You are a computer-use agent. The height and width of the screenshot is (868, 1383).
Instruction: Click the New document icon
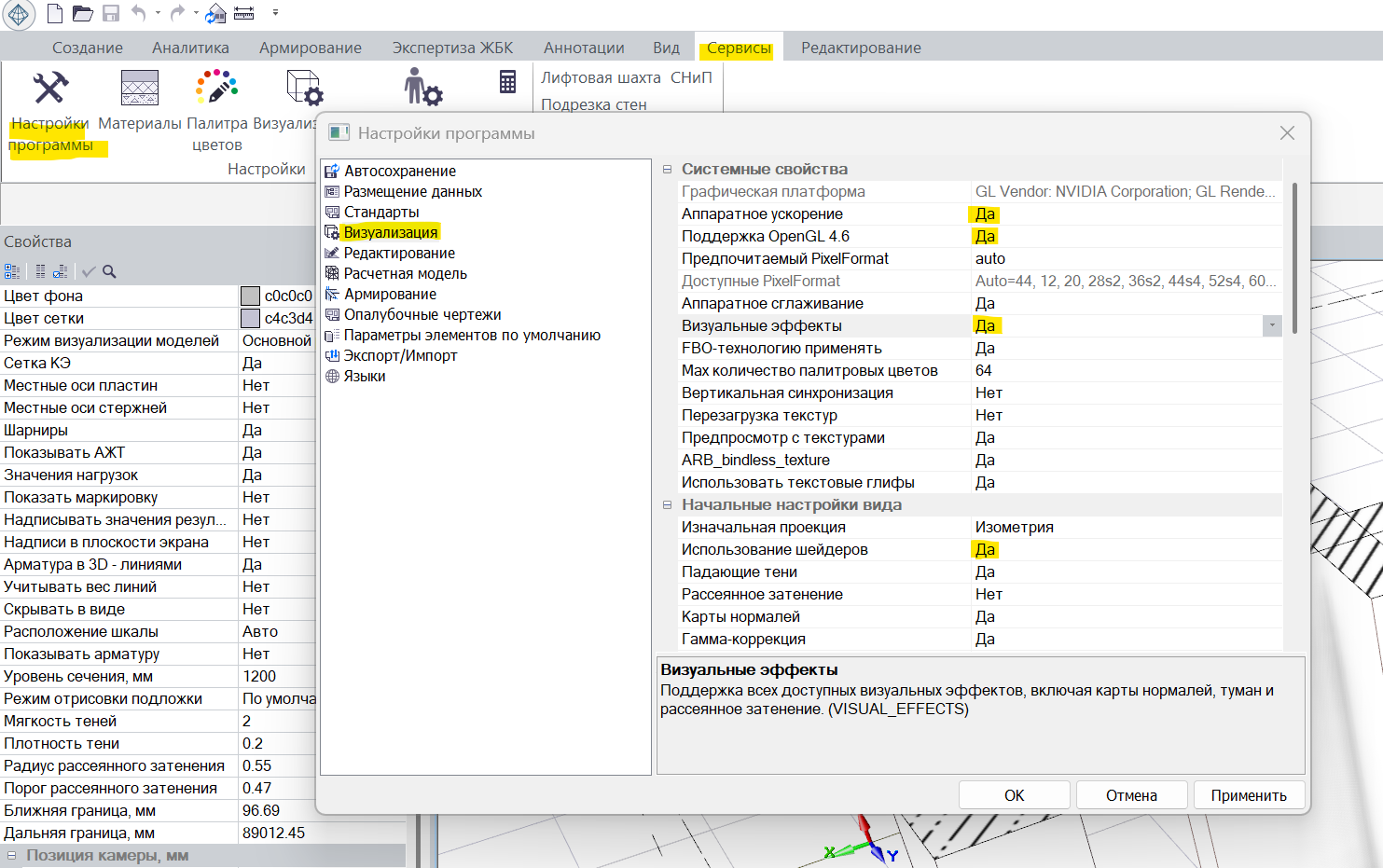(55, 13)
